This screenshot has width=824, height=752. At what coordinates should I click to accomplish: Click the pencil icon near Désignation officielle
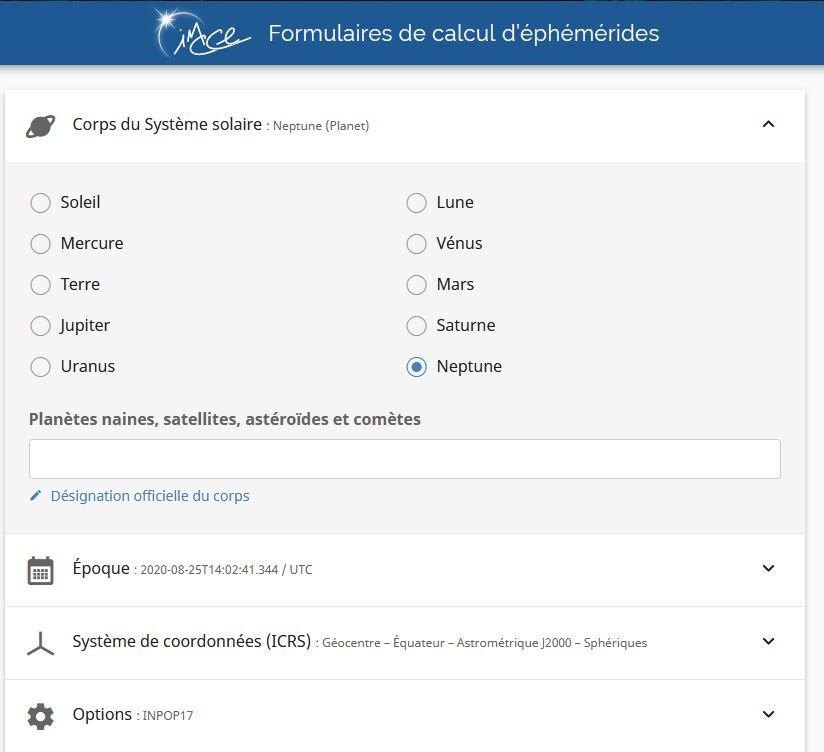[36, 496]
